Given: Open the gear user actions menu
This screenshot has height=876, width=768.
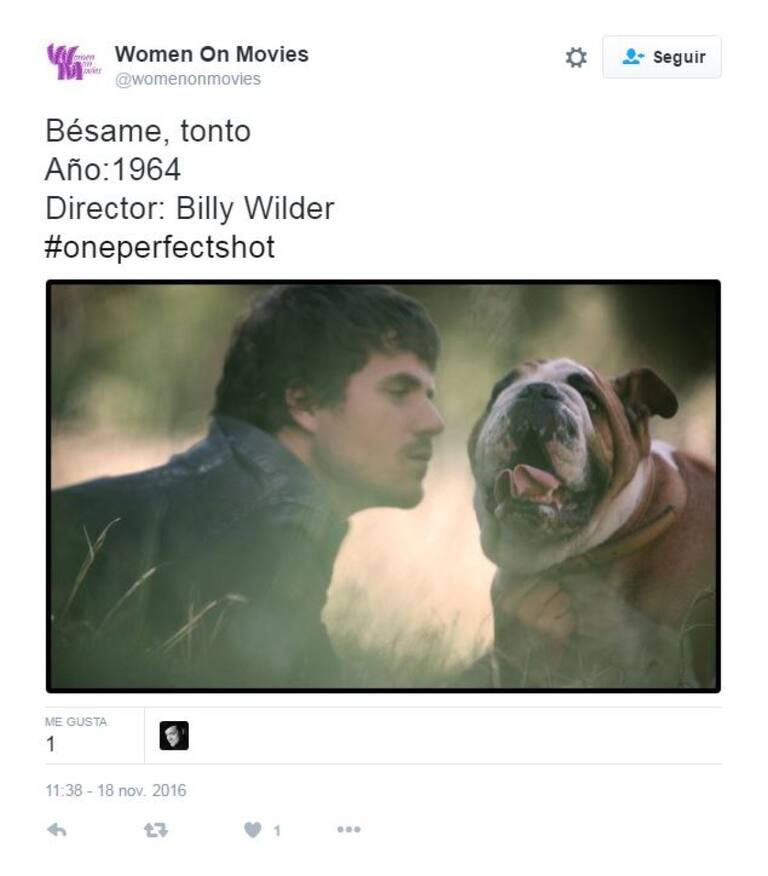Looking at the screenshot, I should pyautogui.click(x=576, y=57).
